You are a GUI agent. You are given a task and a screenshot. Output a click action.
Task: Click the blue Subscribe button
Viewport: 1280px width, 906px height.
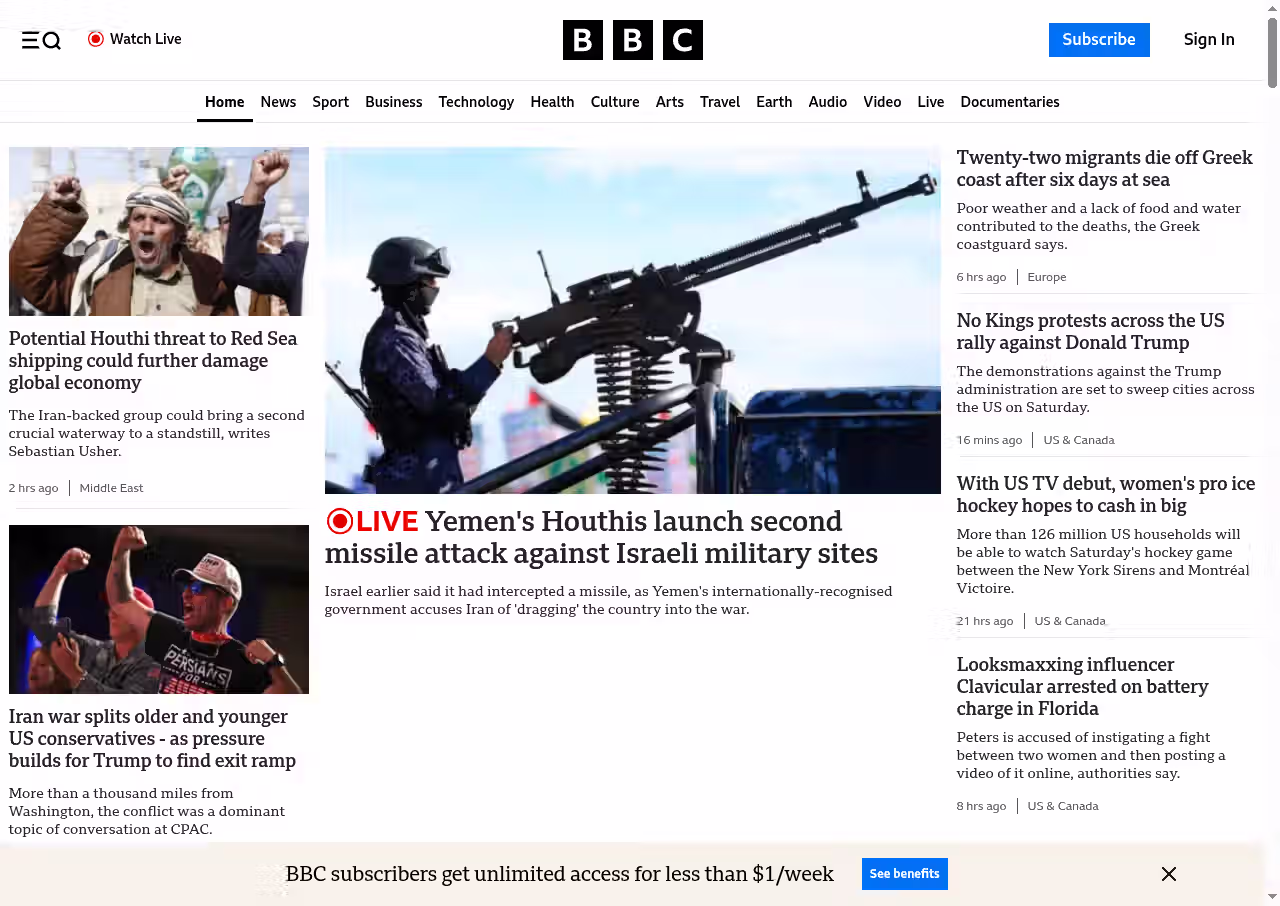click(x=1099, y=40)
